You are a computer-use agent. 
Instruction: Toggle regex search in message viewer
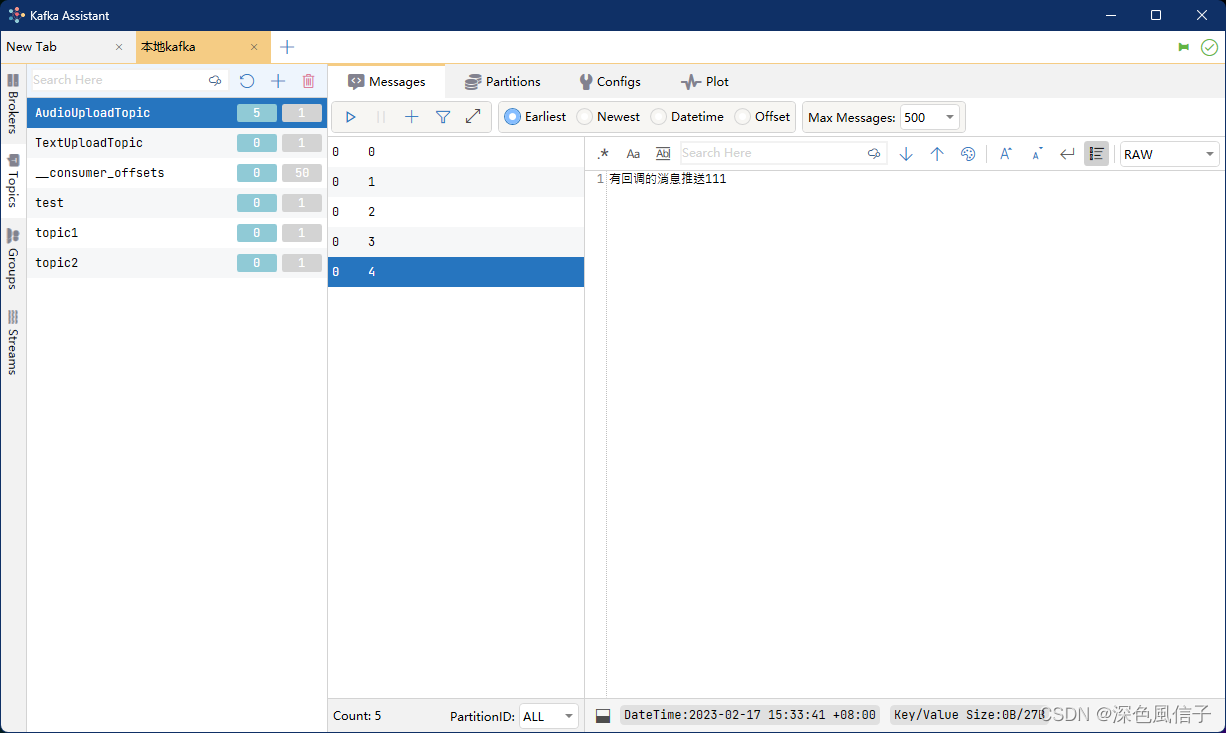coord(603,154)
